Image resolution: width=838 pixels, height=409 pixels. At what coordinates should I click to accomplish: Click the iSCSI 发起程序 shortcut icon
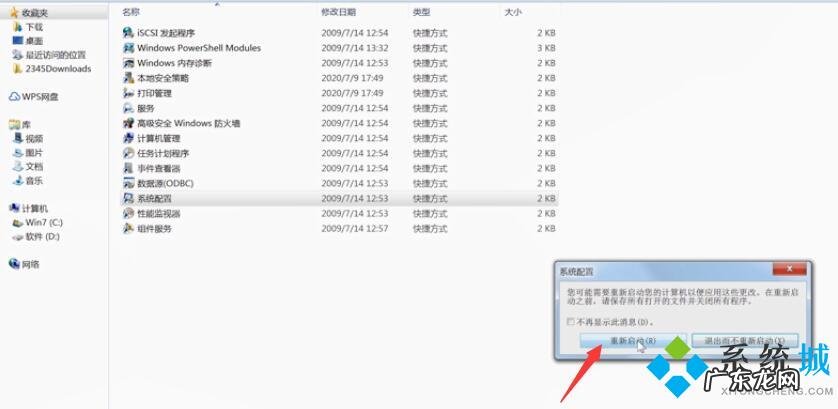pyautogui.click(x=128, y=33)
